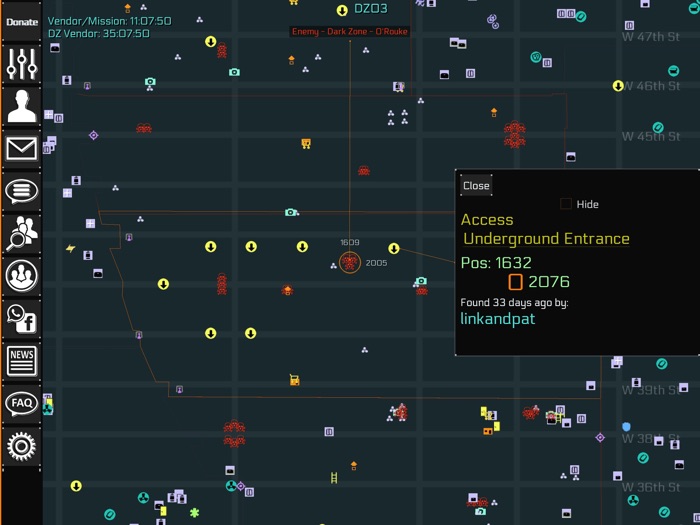Viewport: 700px width, 525px height.
Task: Click the green asterisk marker
Action: point(194,512)
